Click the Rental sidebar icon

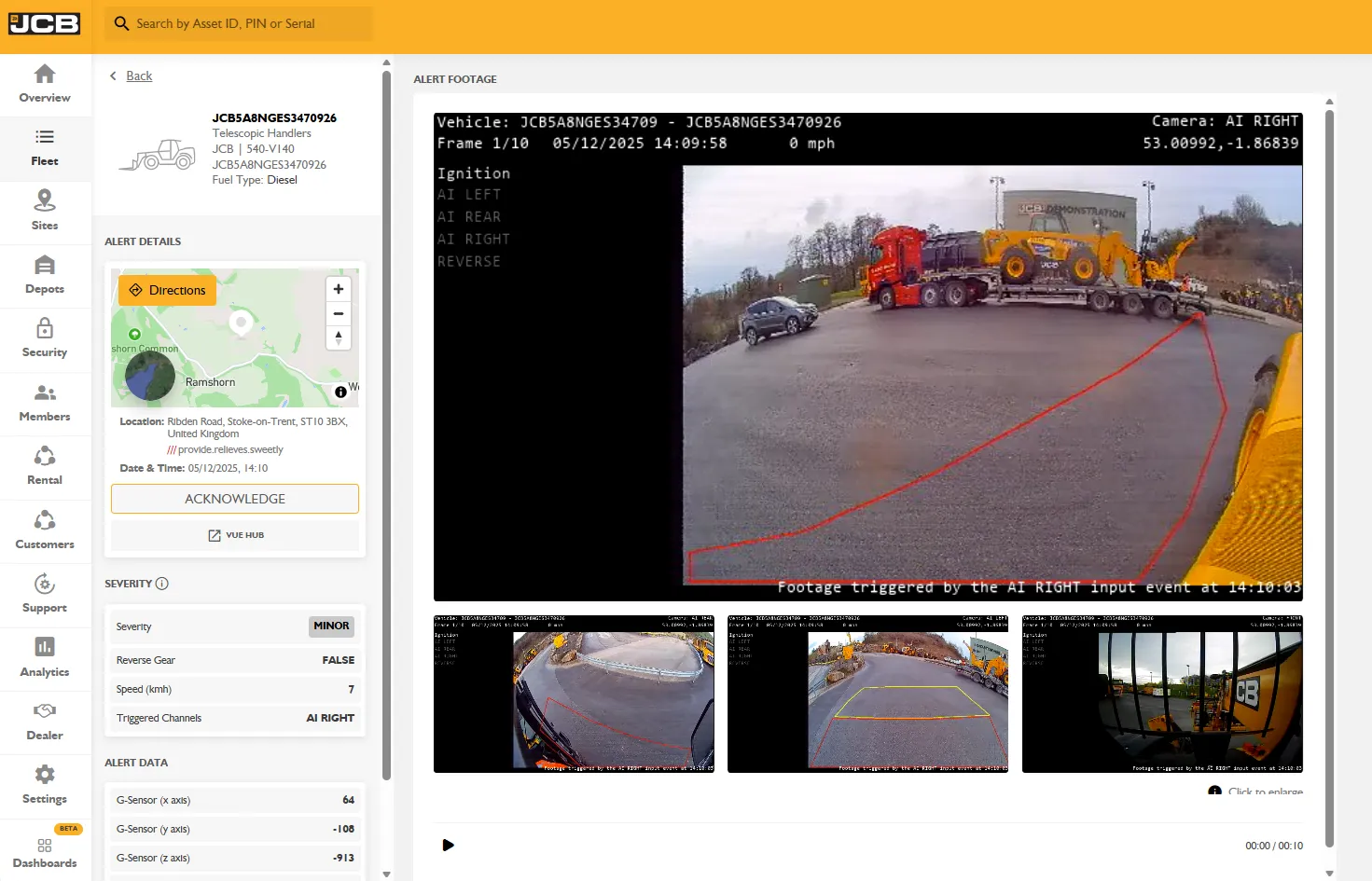[x=45, y=456]
